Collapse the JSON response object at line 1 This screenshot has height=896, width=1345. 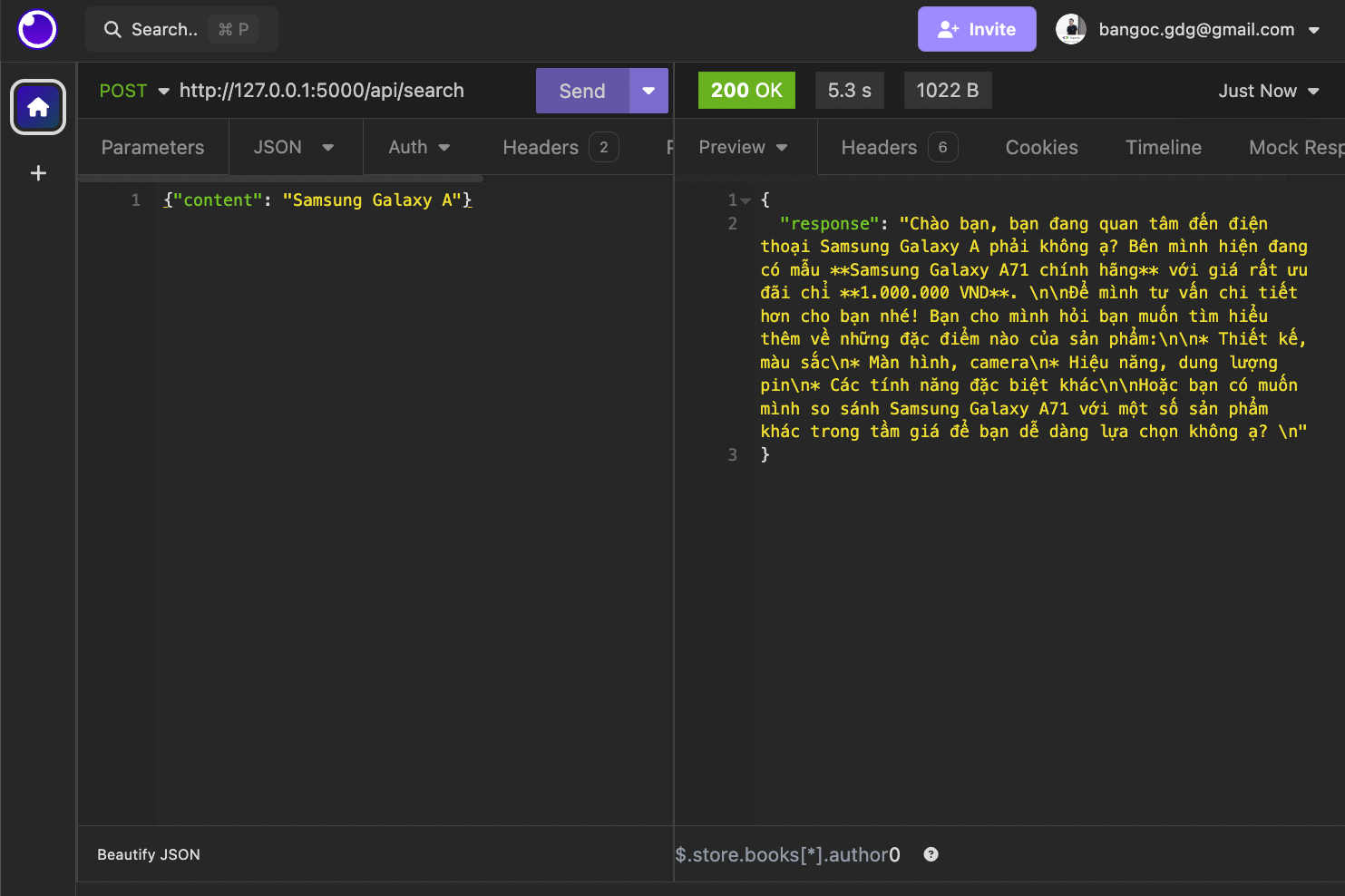[746, 200]
